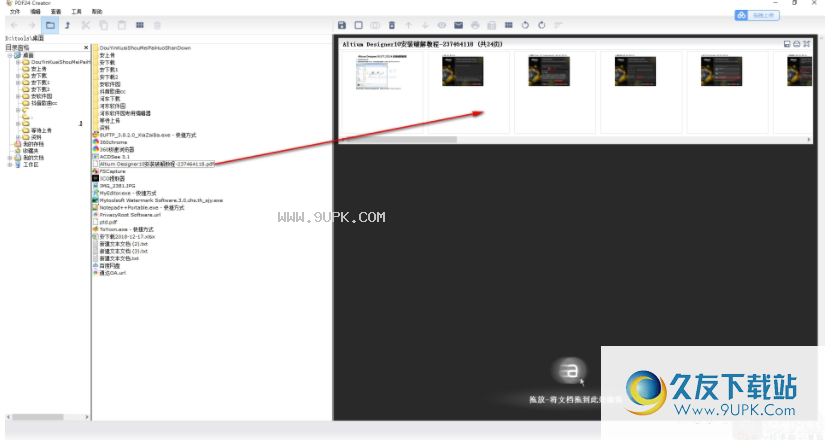Image resolution: width=827 pixels, height=440 pixels.
Task: Expand the 安下载1 tree folder
Action: 18,82
